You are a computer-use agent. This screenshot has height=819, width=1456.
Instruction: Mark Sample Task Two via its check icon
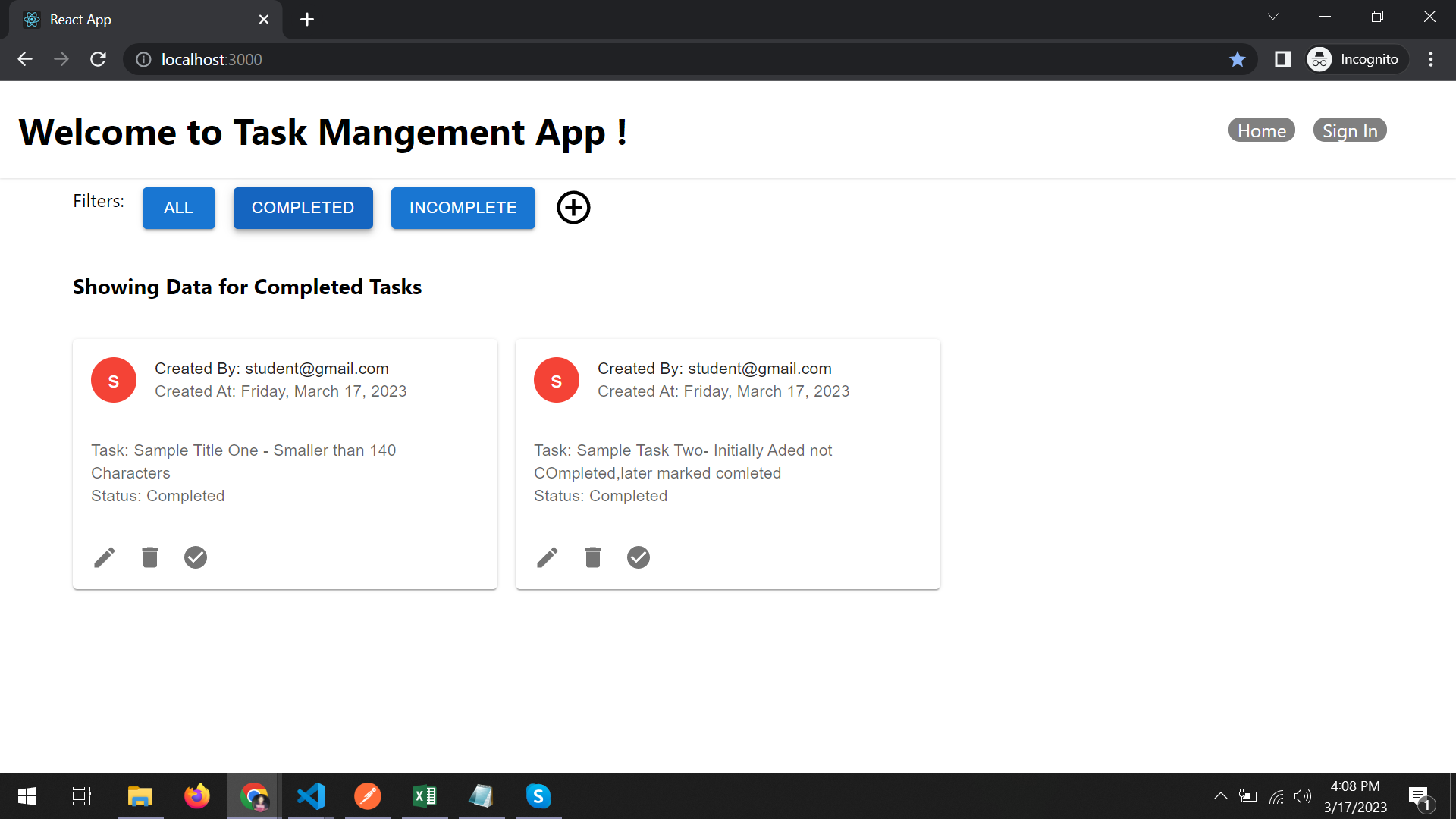[x=639, y=557]
